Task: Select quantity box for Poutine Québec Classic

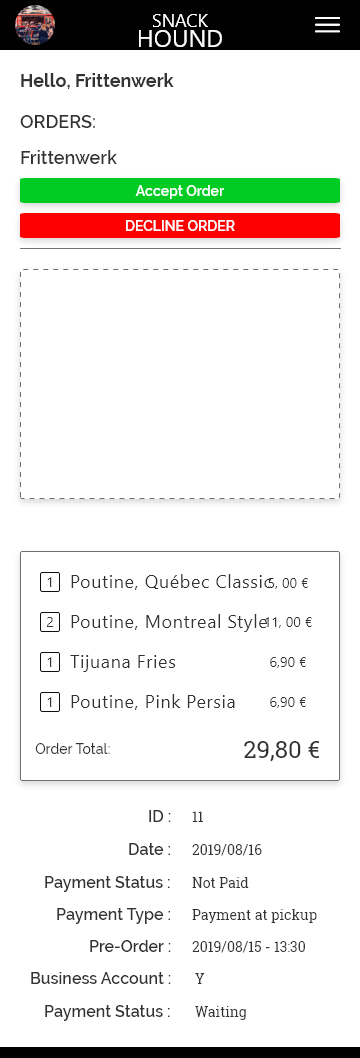Action: [x=50, y=582]
